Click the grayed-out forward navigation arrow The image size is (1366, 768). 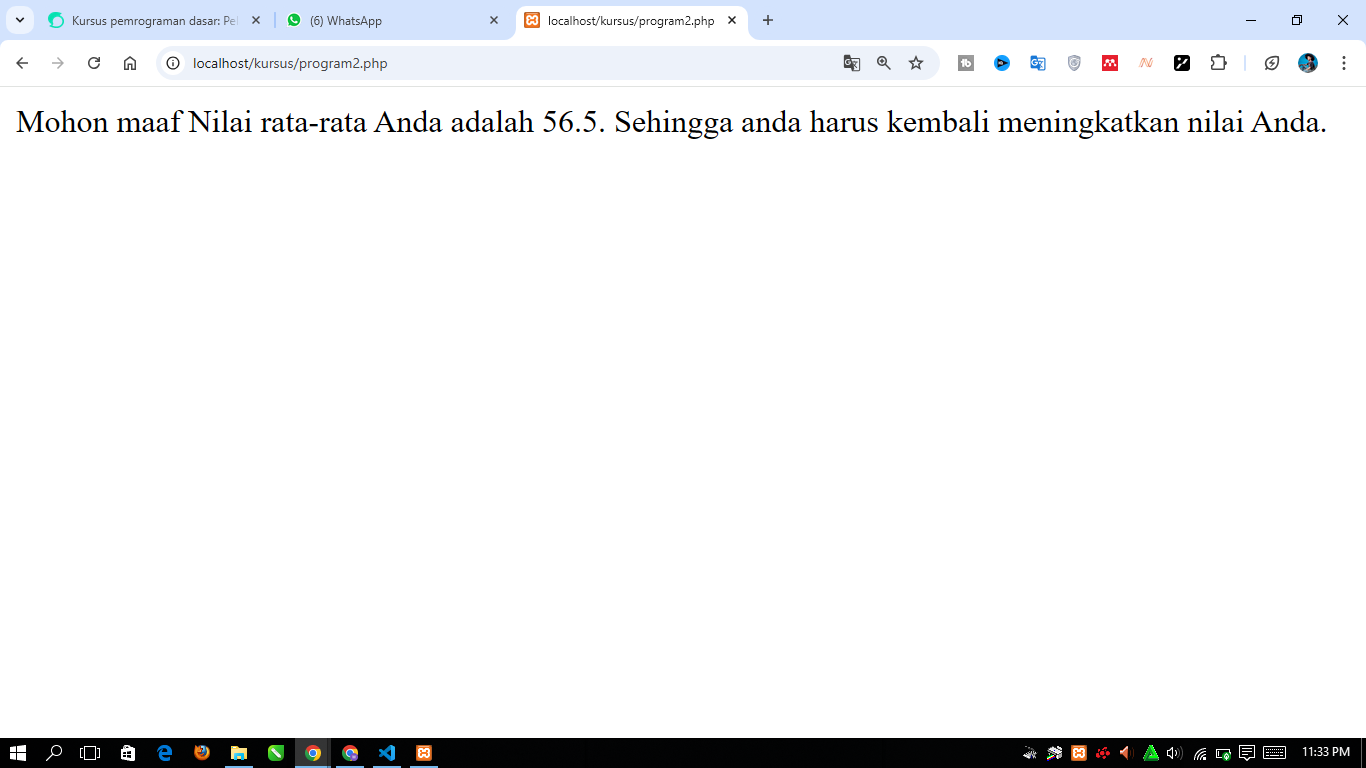pos(58,63)
